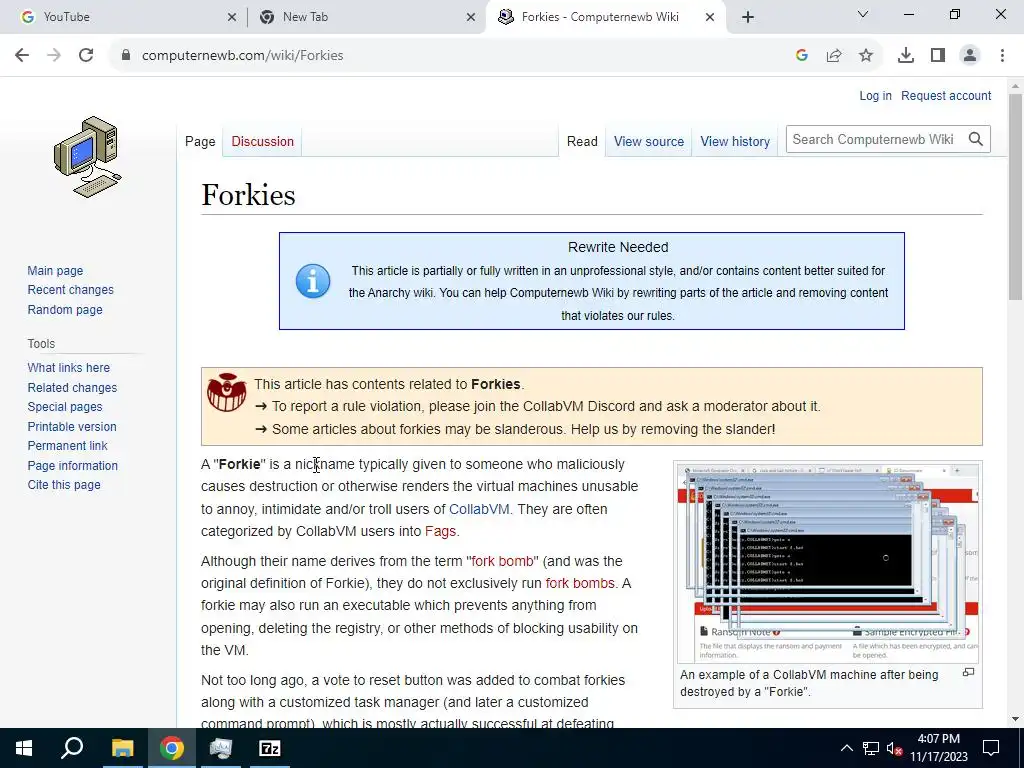
Task: Toggle the Chrome side panel icon
Action: pos(938,56)
